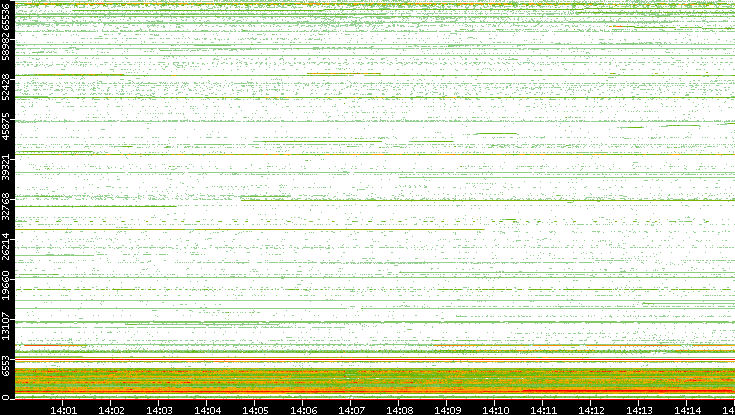Select the 14:10 time label
This screenshot has height=415, width=735.
click(x=496, y=410)
